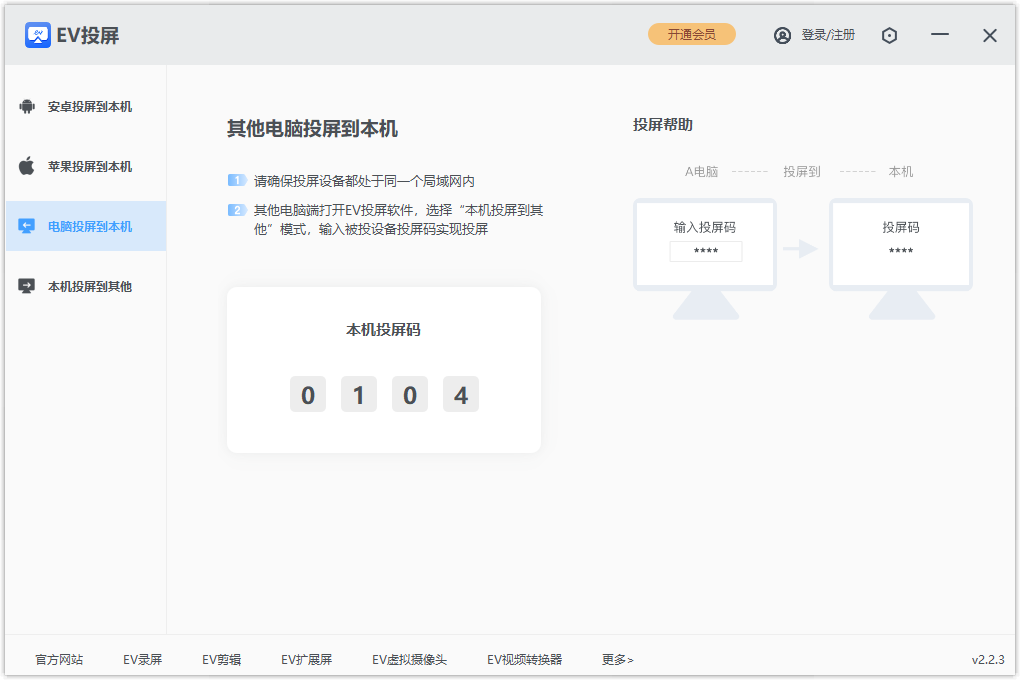This screenshot has height=680, width=1020.
Task: Click the 开通会员 button
Action: tap(691, 34)
